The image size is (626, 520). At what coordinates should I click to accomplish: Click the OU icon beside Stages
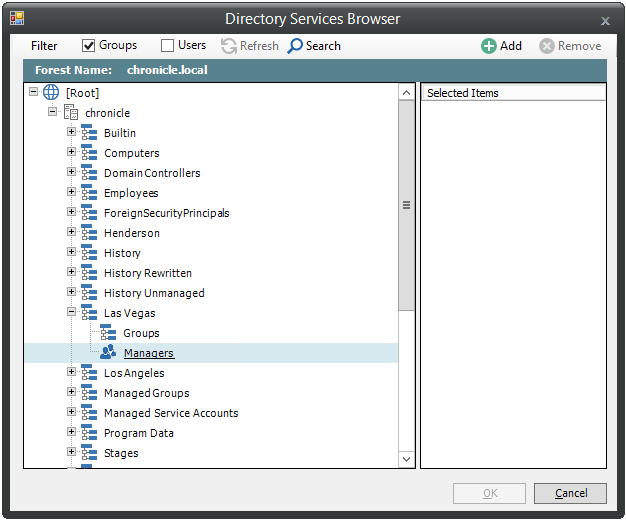tap(89, 453)
